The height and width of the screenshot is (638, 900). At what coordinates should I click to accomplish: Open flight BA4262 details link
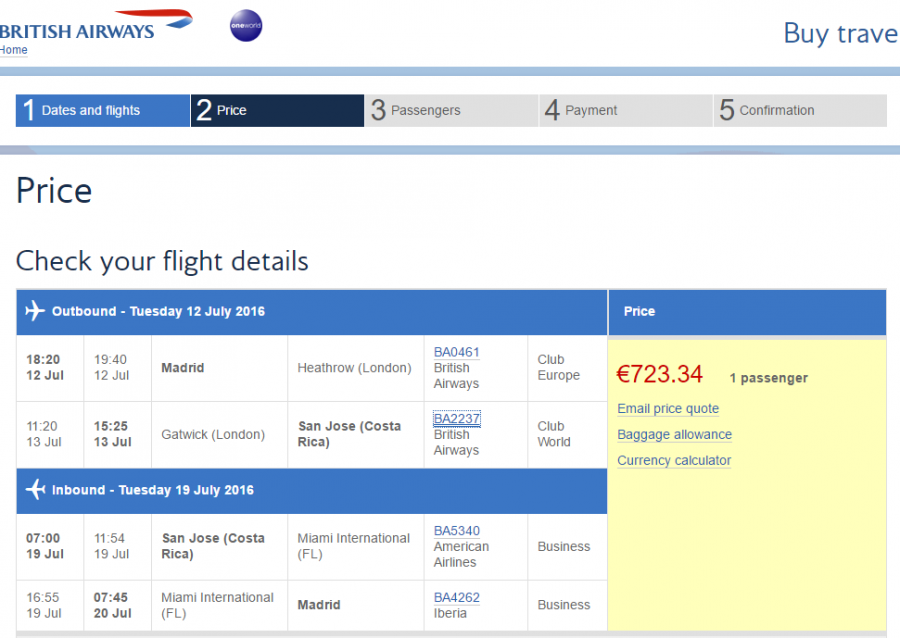pos(457,598)
